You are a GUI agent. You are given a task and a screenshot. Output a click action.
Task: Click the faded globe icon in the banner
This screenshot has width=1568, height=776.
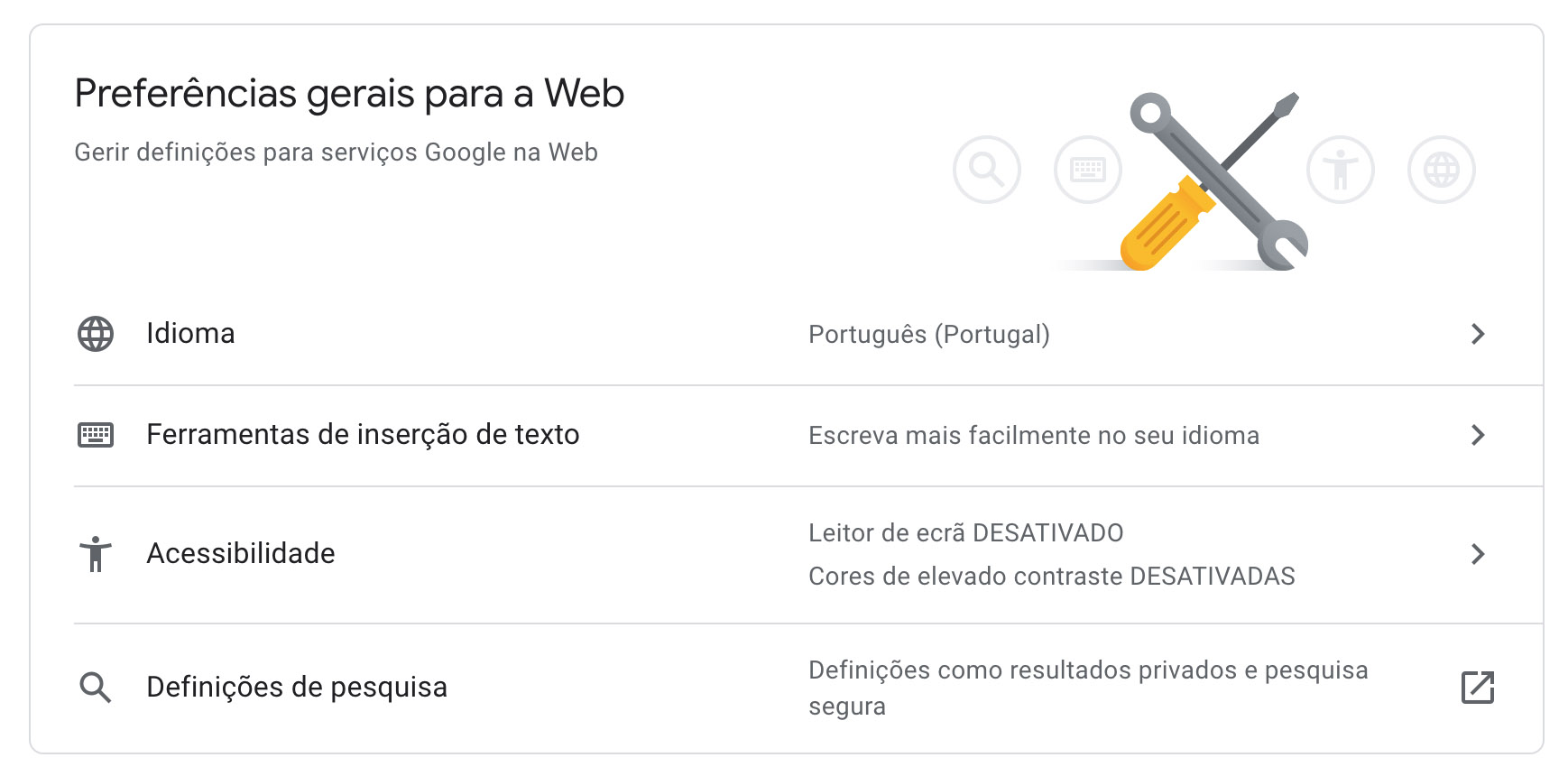coord(1441,170)
